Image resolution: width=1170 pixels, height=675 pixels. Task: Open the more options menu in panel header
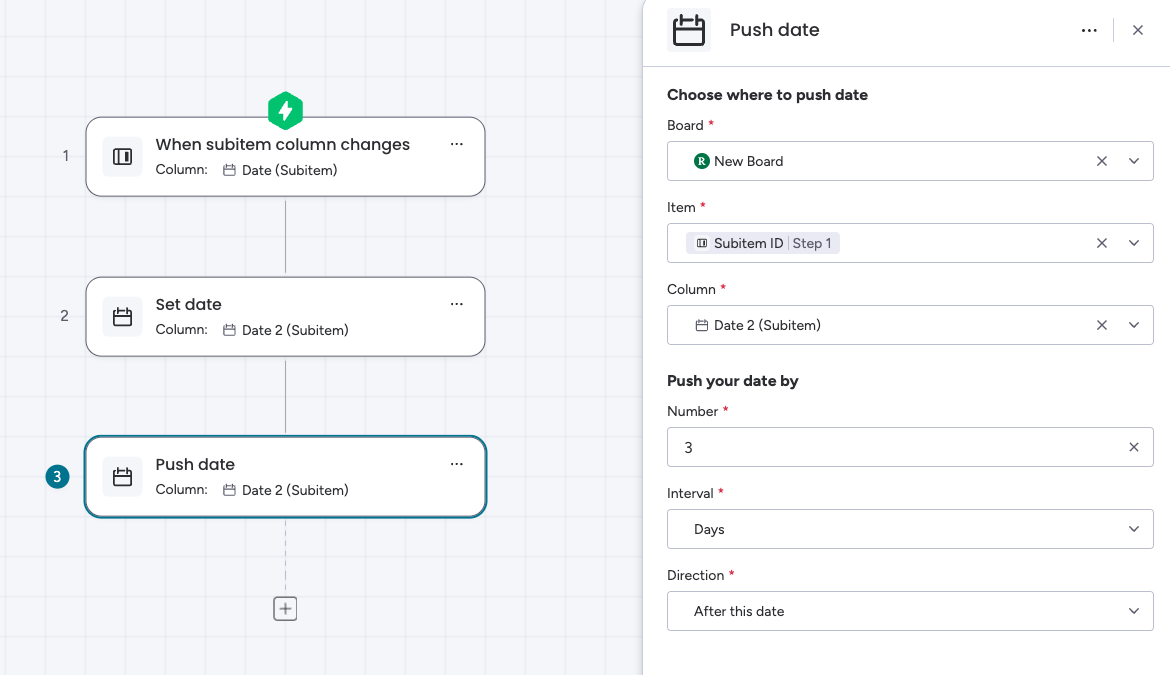point(1089,30)
